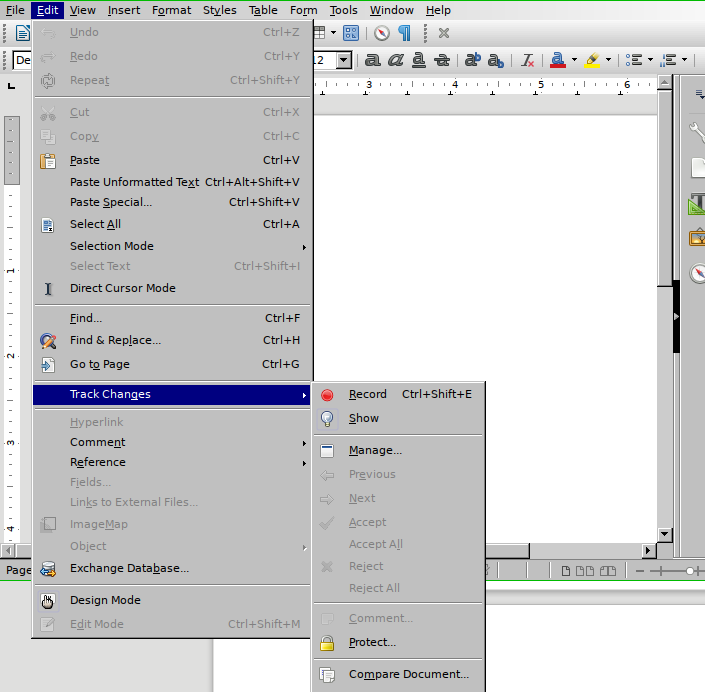The image size is (705, 692).
Task: Click the New Document toolbar icon
Action: (x=22, y=33)
